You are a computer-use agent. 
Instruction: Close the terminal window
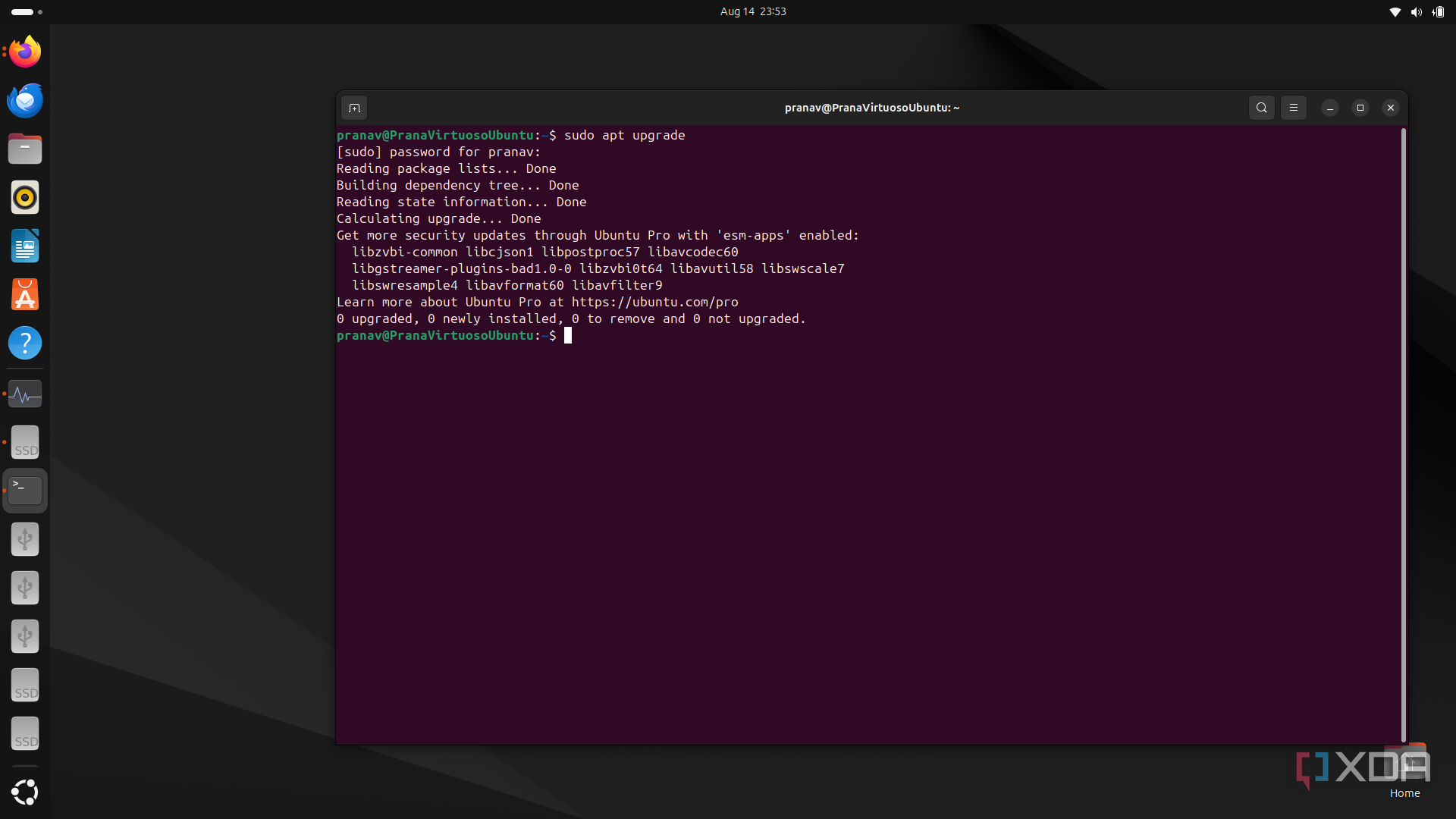coord(1390,108)
